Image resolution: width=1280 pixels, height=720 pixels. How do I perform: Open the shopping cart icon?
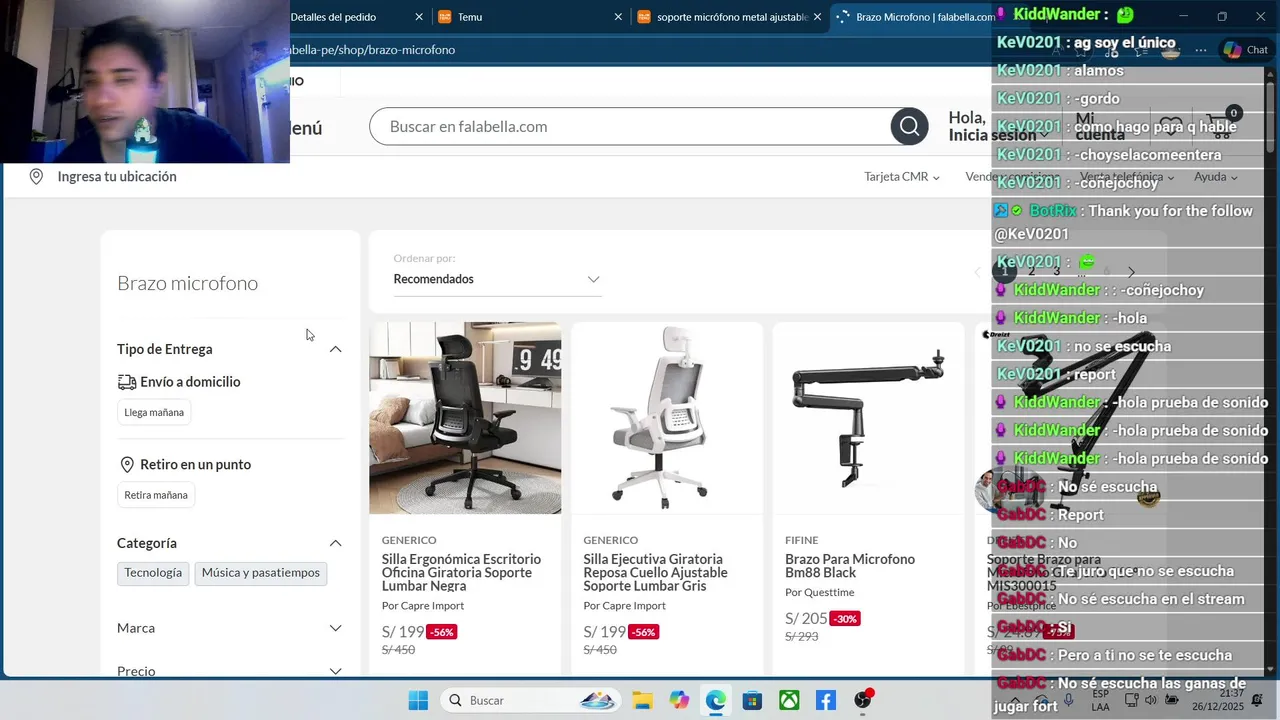point(1220,126)
